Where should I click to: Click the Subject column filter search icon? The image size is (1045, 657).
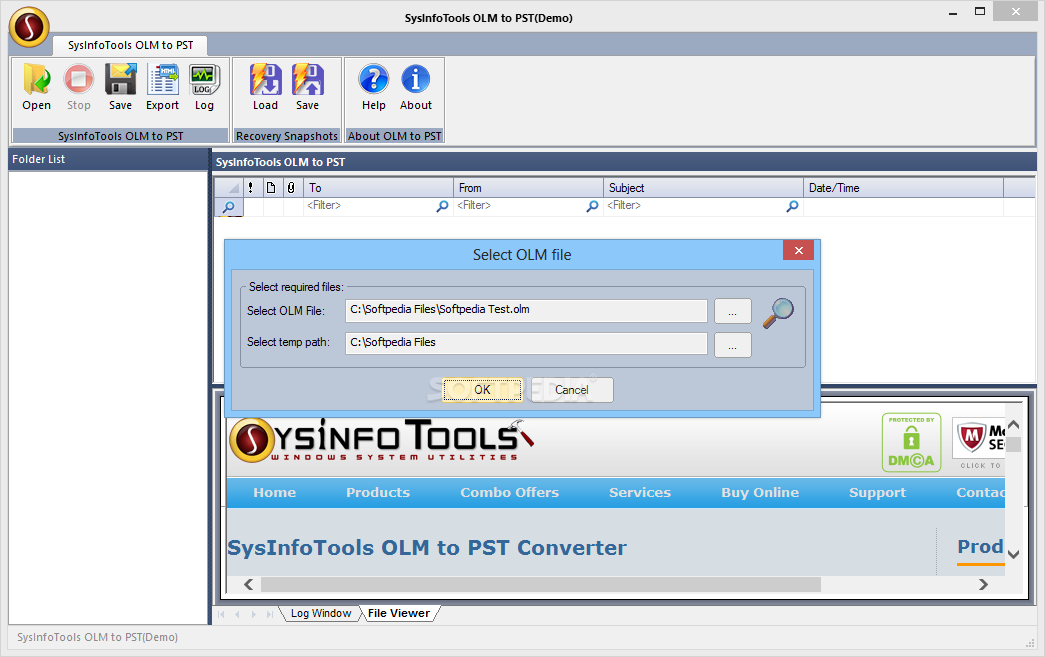point(792,207)
